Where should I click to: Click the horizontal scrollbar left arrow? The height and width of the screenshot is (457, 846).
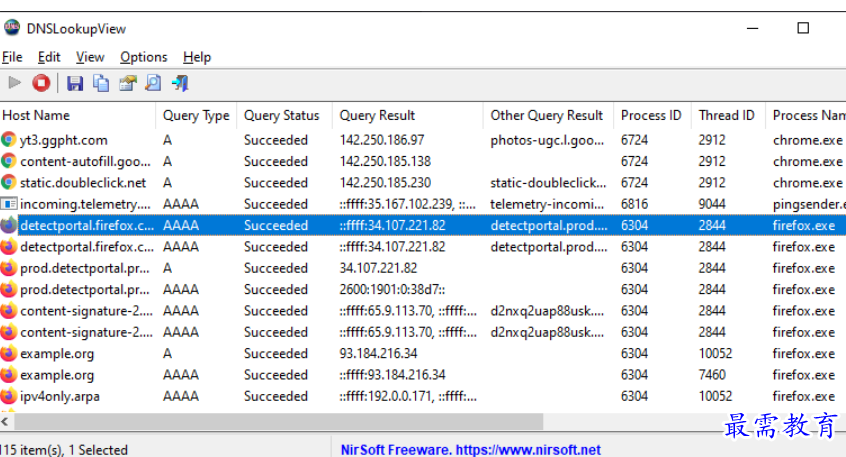pyautogui.click(x=7, y=421)
